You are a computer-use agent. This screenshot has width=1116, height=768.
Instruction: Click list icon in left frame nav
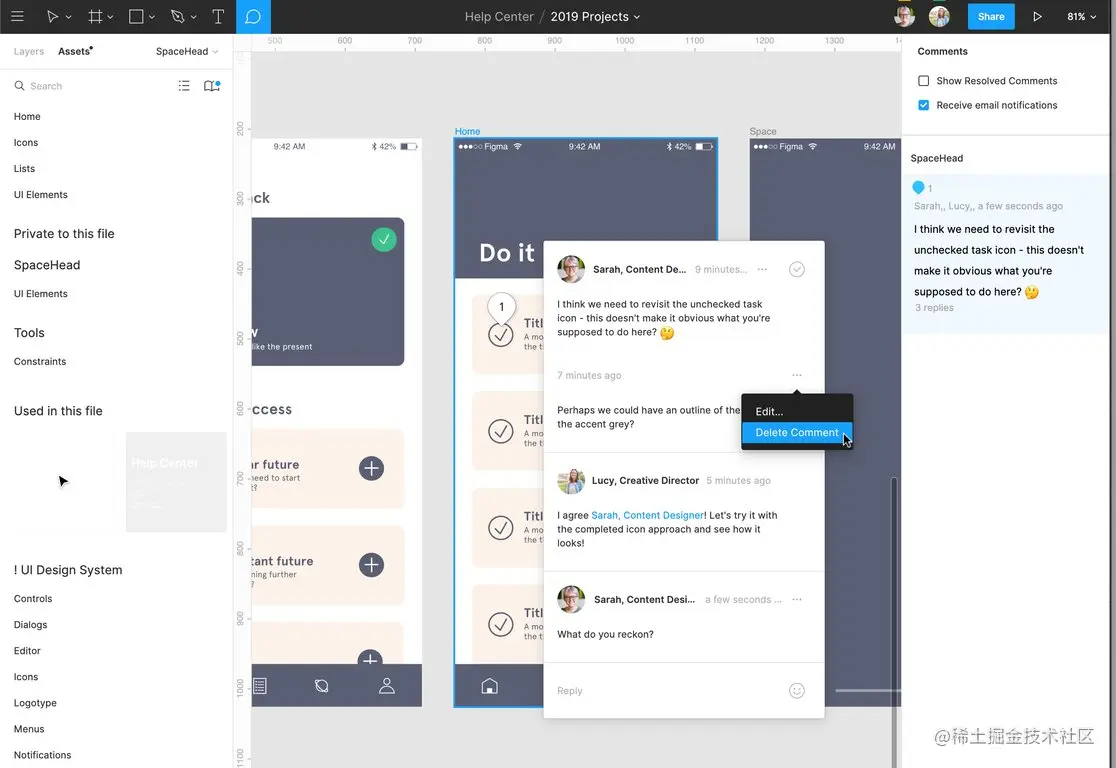[260, 685]
